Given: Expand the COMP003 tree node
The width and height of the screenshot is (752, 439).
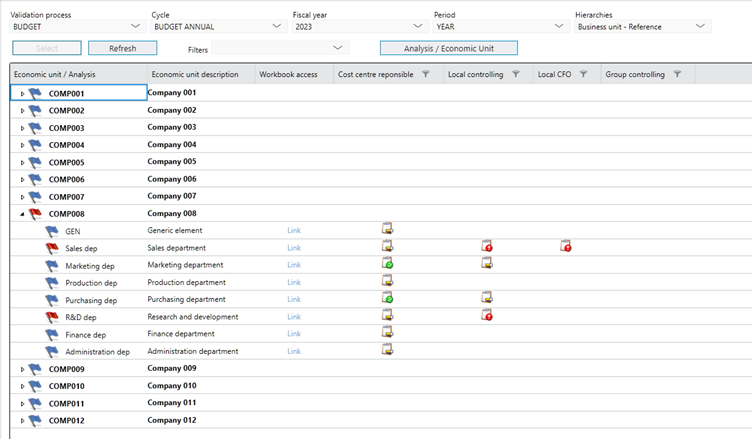Looking at the screenshot, I should 22,128.
